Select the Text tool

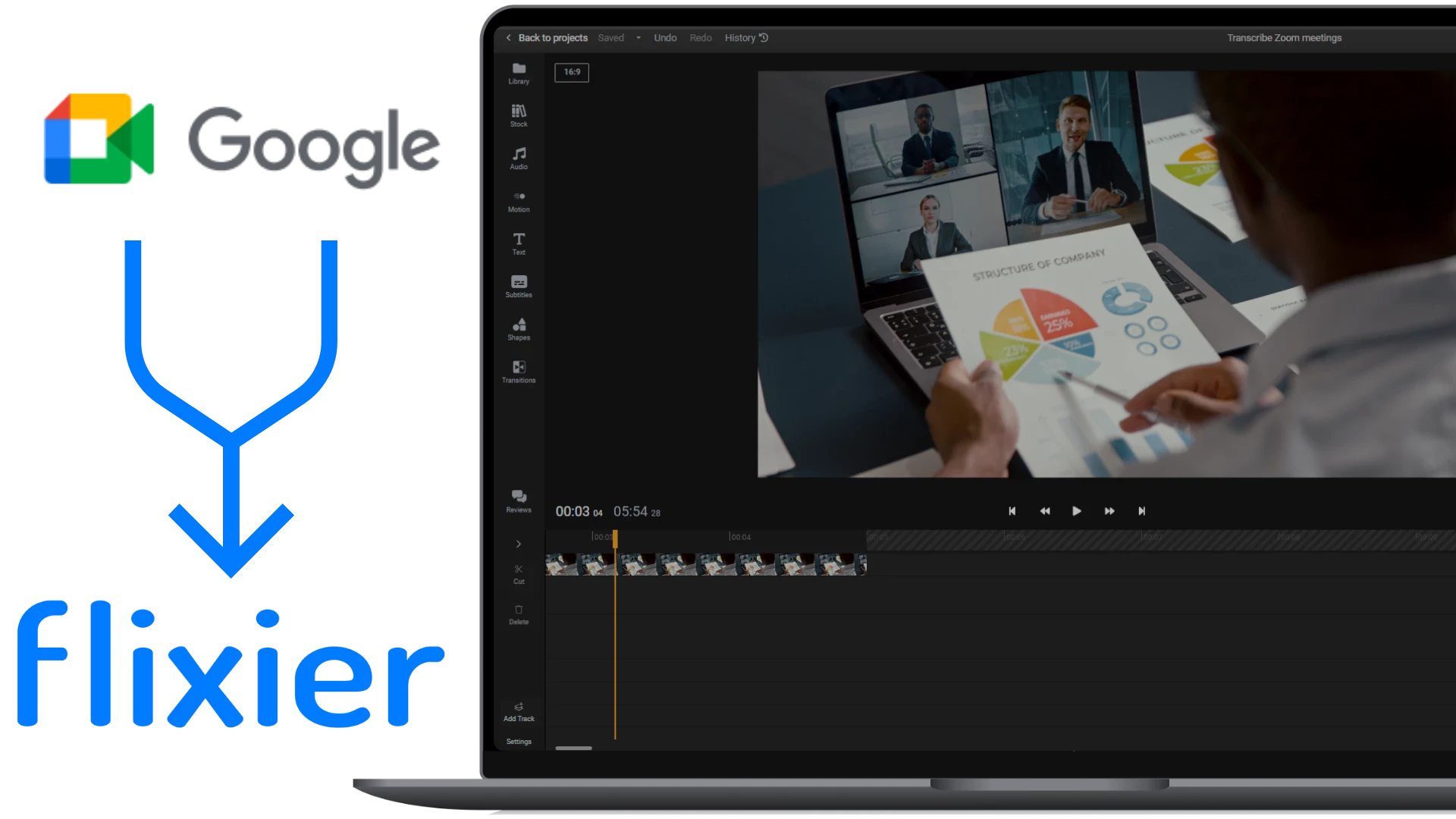(x=519, y=244)
